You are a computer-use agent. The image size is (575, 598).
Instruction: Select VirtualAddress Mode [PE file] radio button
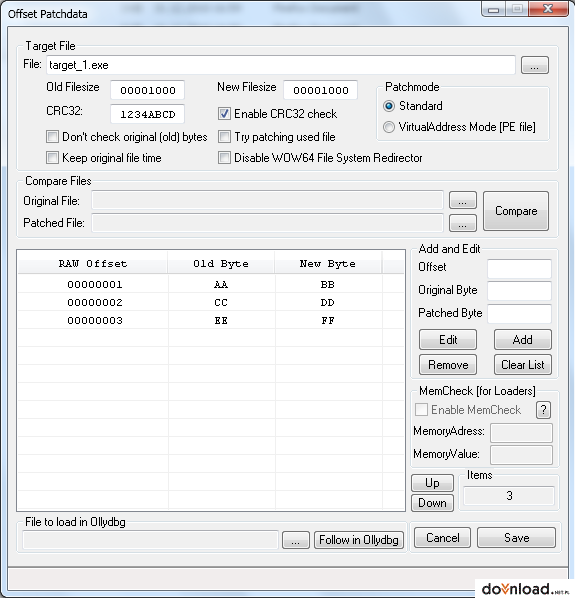(389, 127)
